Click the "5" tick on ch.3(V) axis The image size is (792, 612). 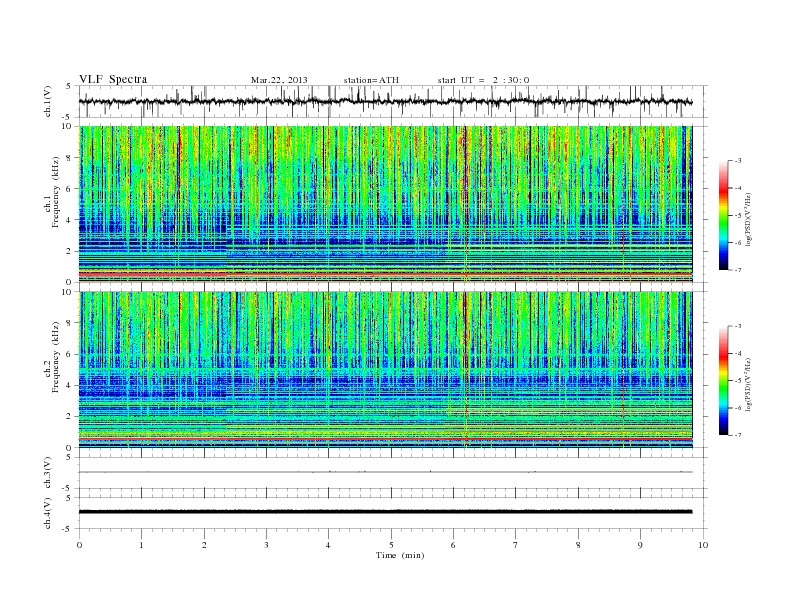[x=69, y=457]
